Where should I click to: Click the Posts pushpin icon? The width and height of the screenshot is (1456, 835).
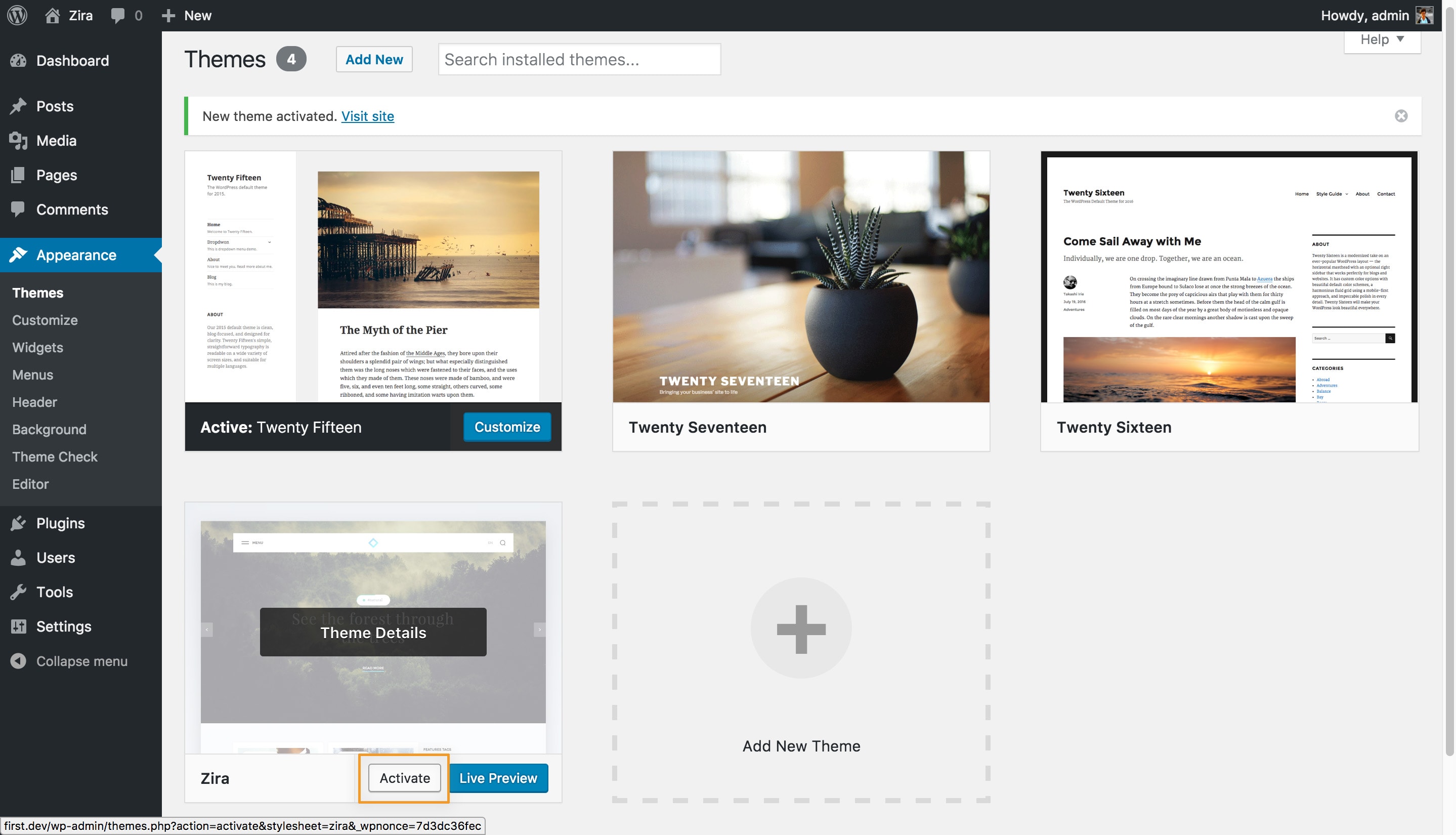18,106
